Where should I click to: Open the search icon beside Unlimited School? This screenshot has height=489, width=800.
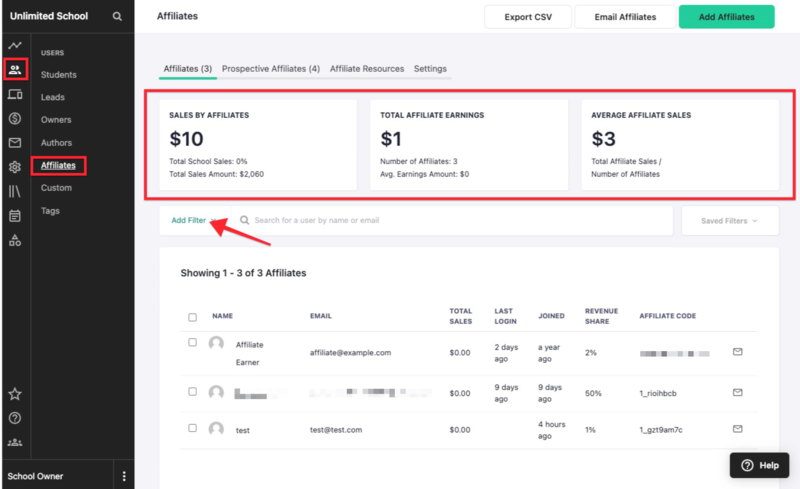[117, 16]
